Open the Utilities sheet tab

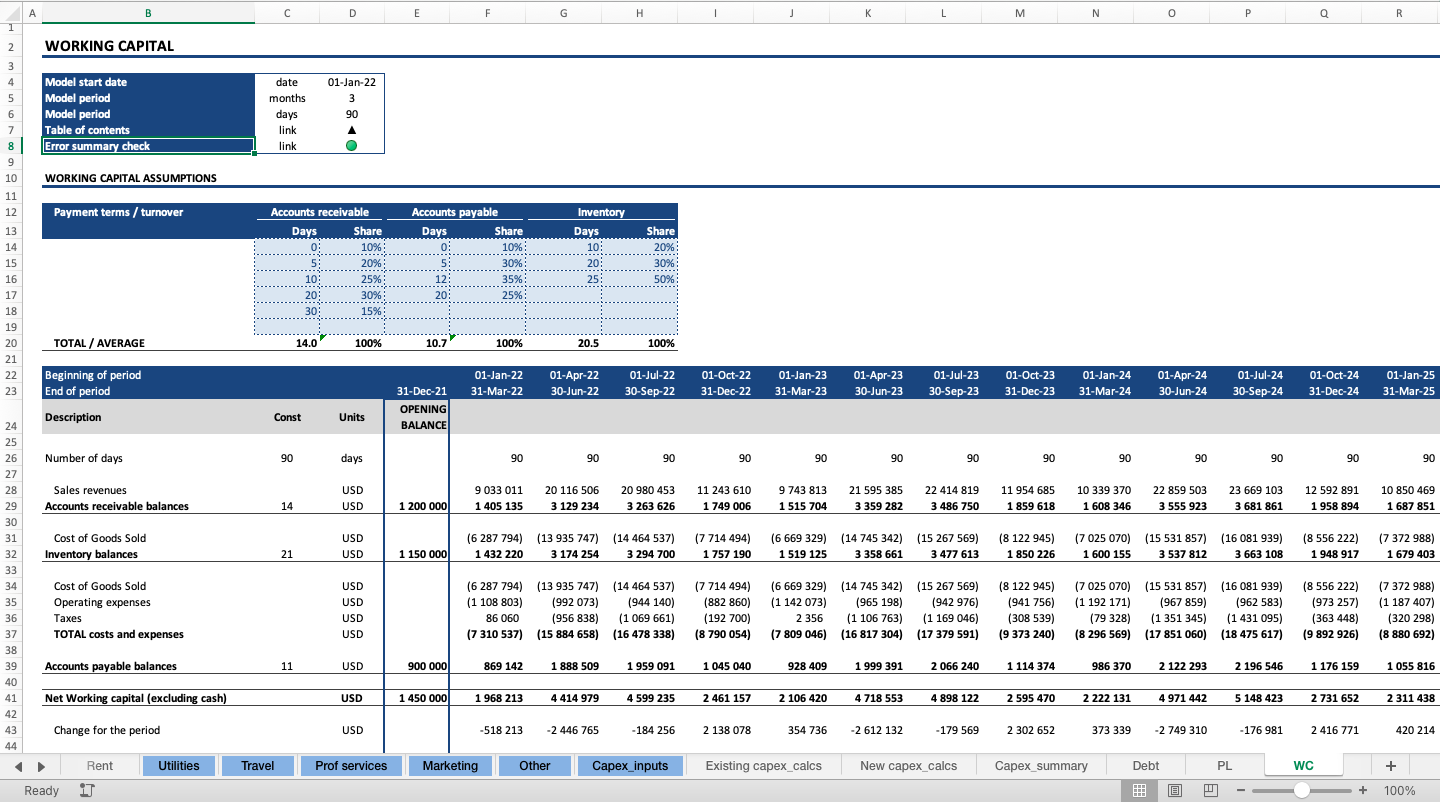pyautogui.click(x=179, y=766)
